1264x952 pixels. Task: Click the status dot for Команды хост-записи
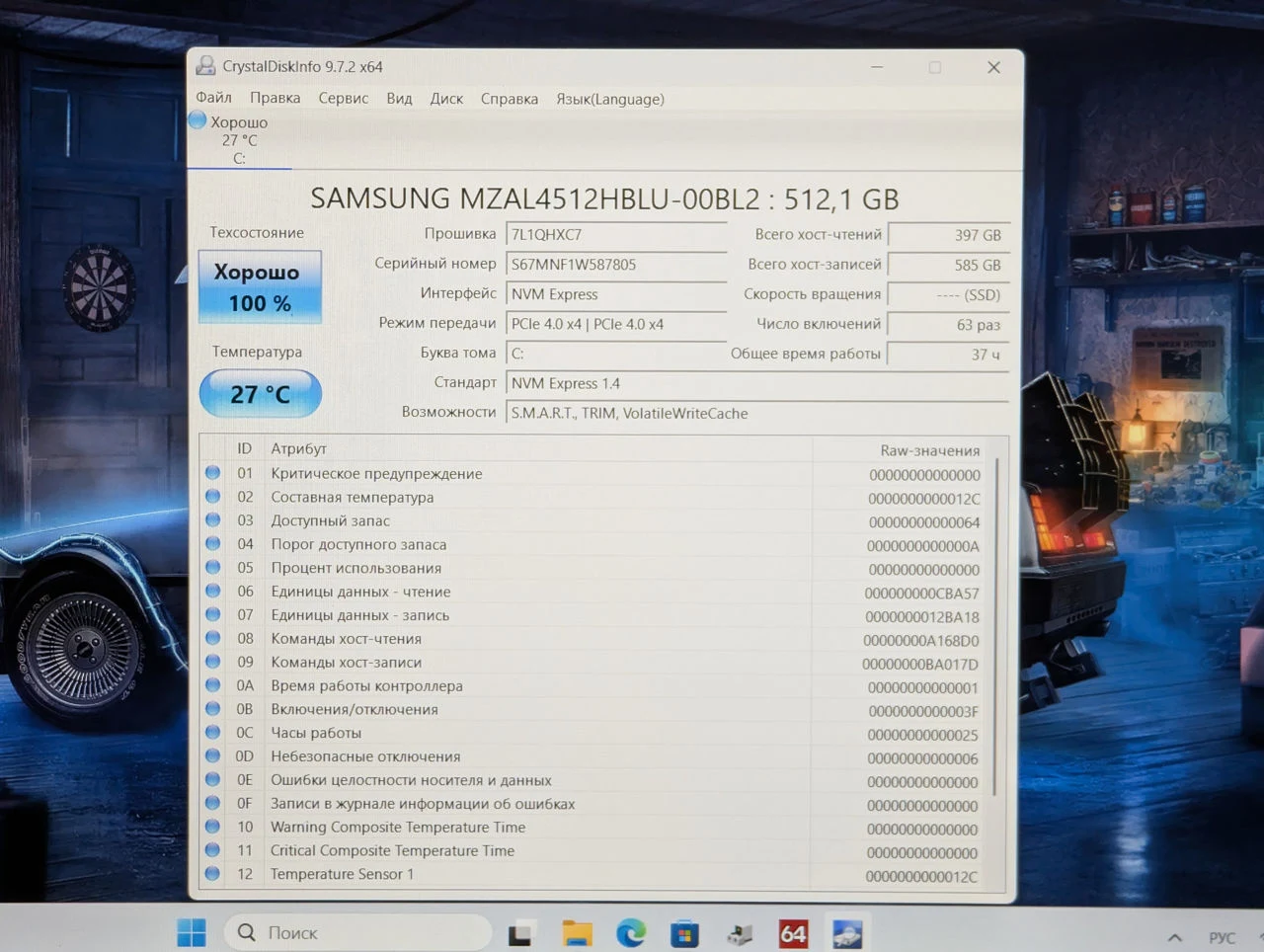212,662
